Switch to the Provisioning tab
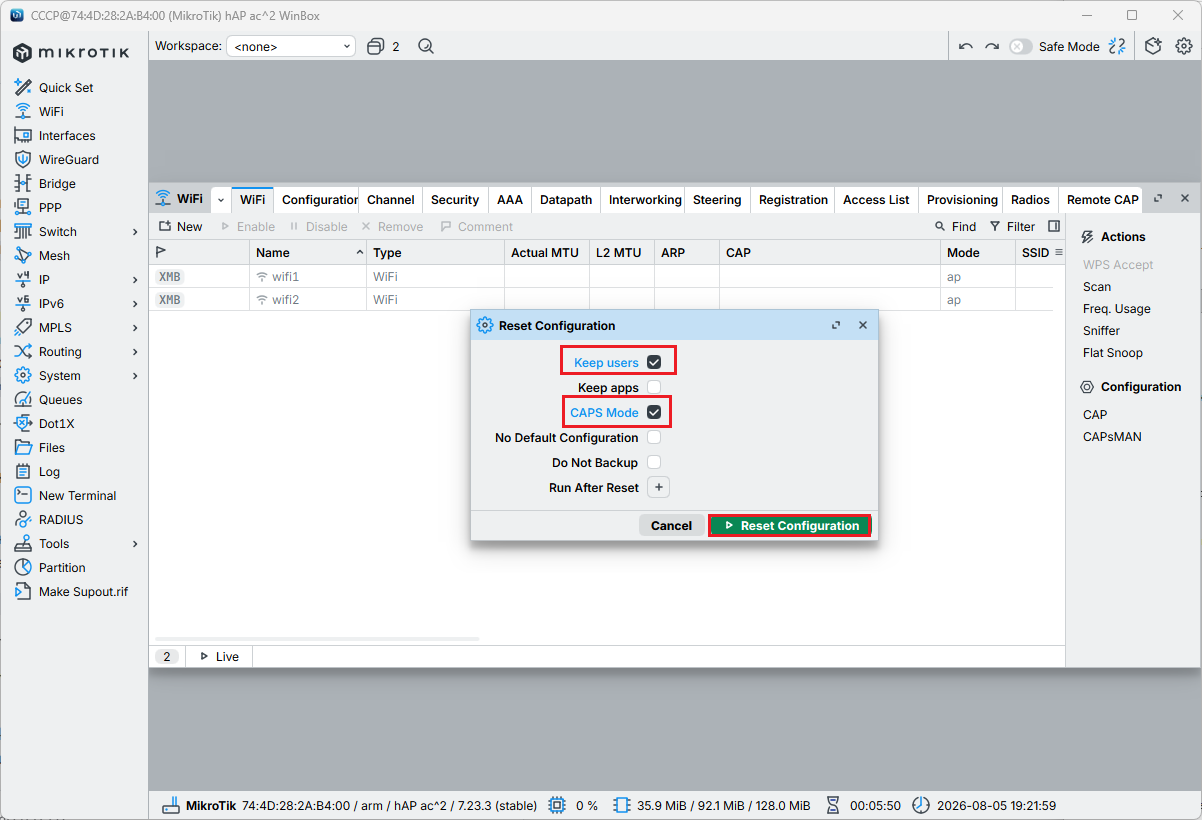 962,199
